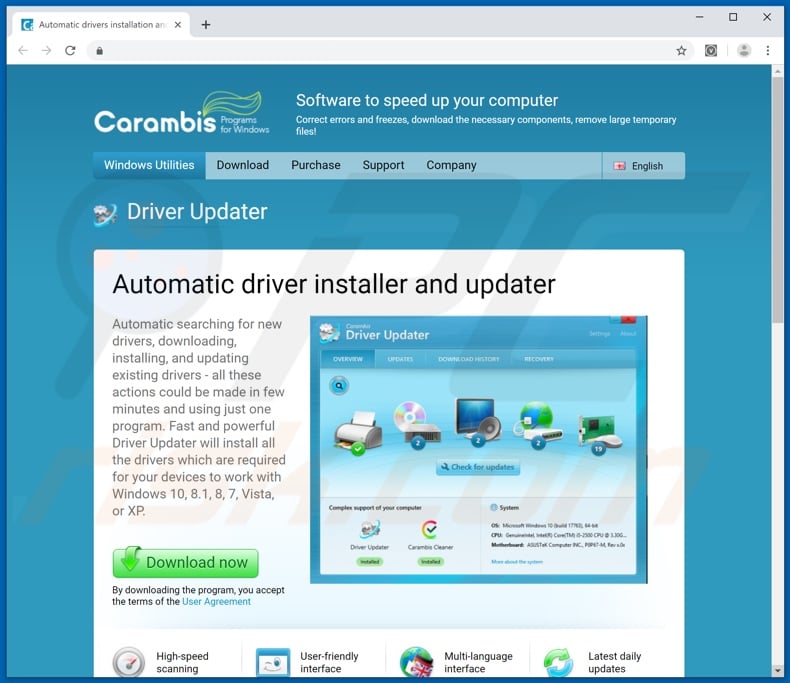Image resolution: width=790 pixels, height=683 pixels.
Task: Open the user profile avatar
Action: (x=744, y=50)
